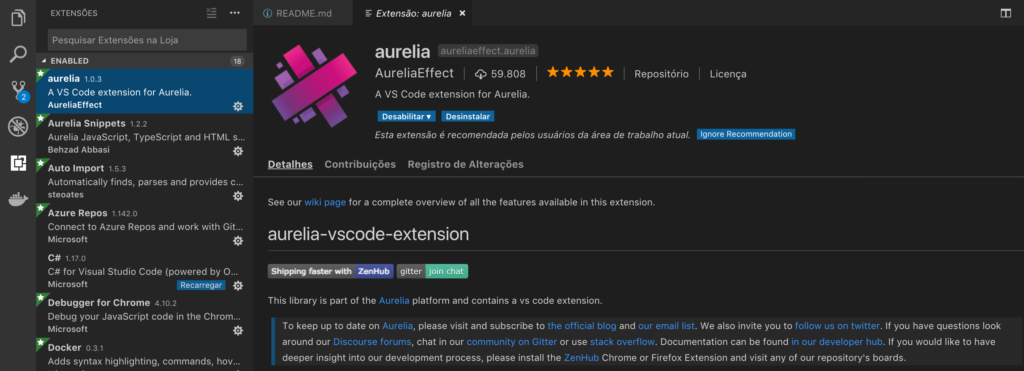This screenshot has width=1024, height=371.
Task: Open the Docker view in activity bar
Action: (x=18, y=199)
